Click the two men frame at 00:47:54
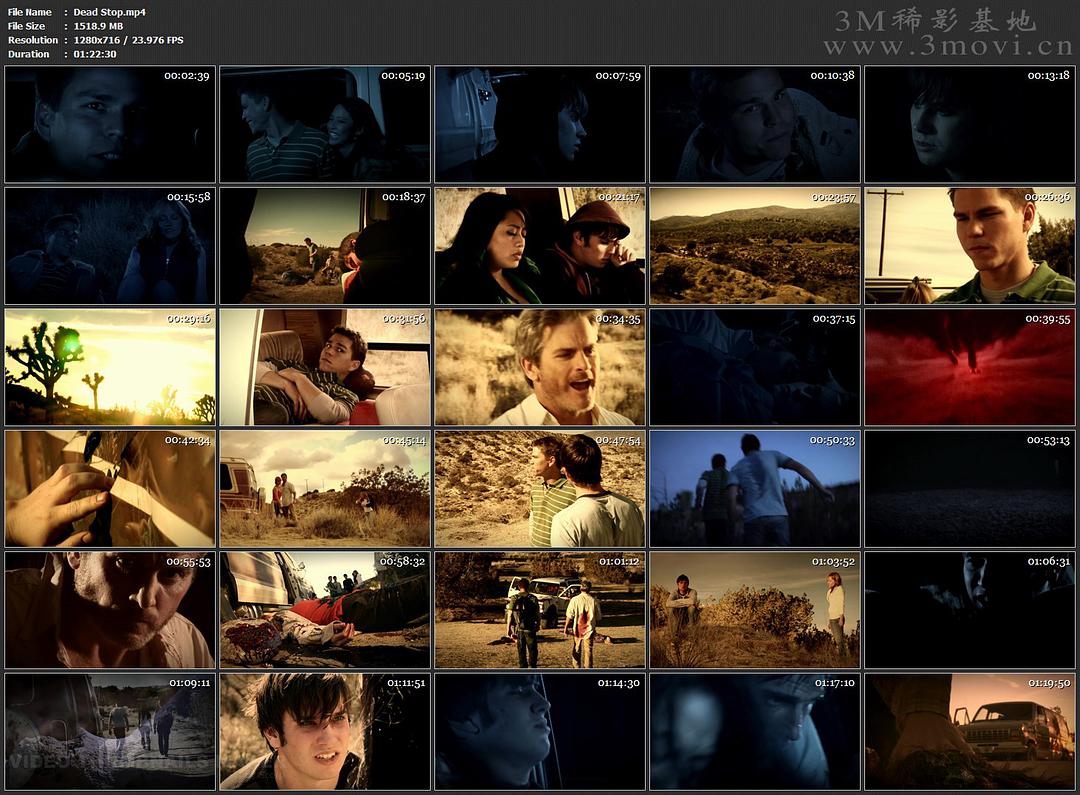The image size is (1080, 795). click(x=540, y=489)
